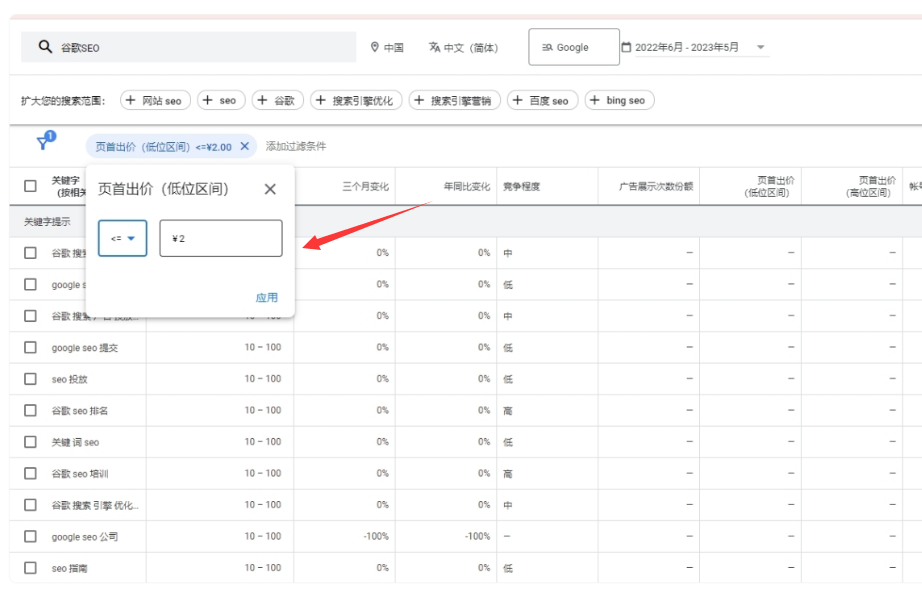Add 网站 seo suggestion chip
The height and width of the screenshot is (599, 922).
pyautogui.click(x=155, y=100)
